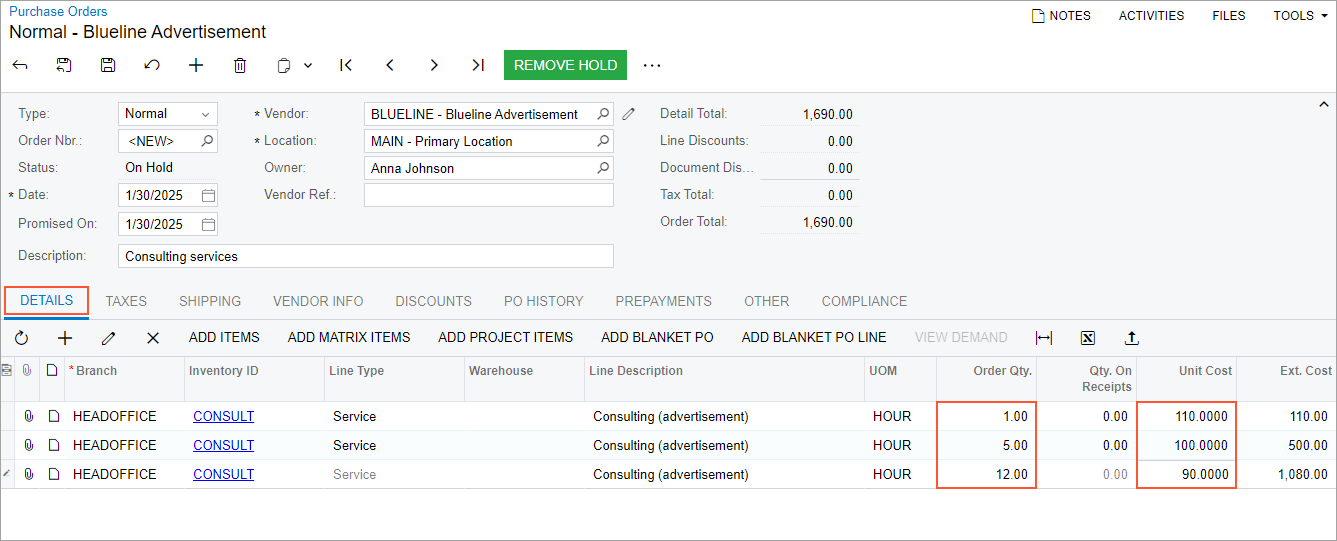Viewport: 1337px width, 541px height.
Task: Switch to the Taxes tab
Action: coord(126,301)
